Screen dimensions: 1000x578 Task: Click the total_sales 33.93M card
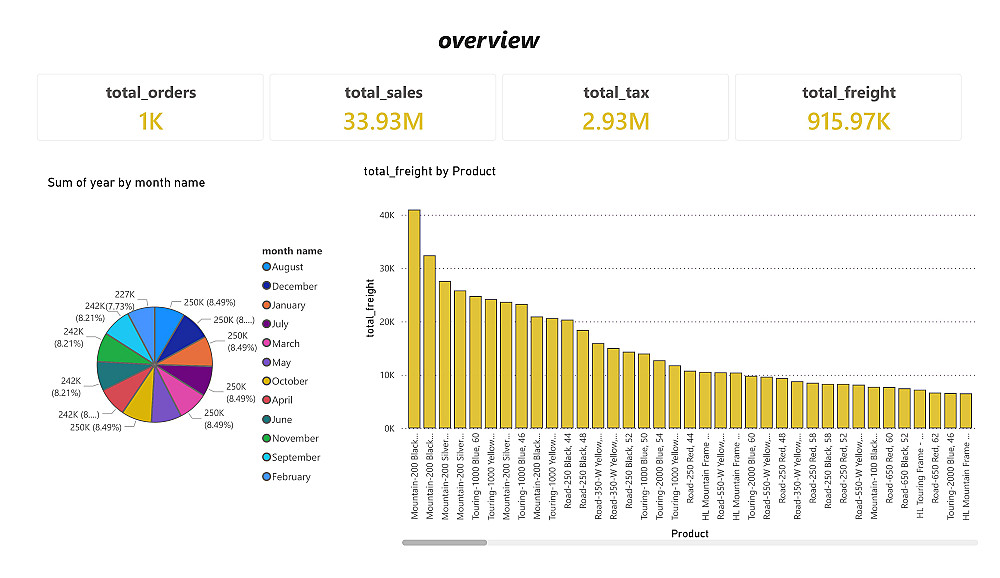[383, 107]
